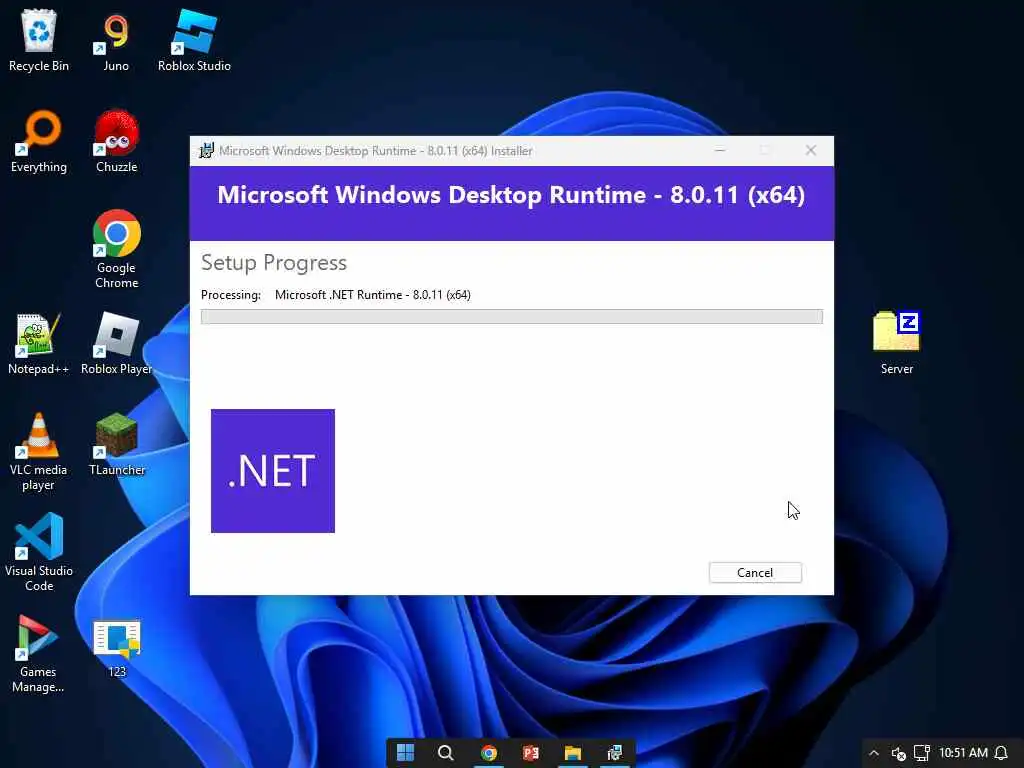Select the Chuzzle game shortcut
The image size is (1024, 768).
point(116,142)
